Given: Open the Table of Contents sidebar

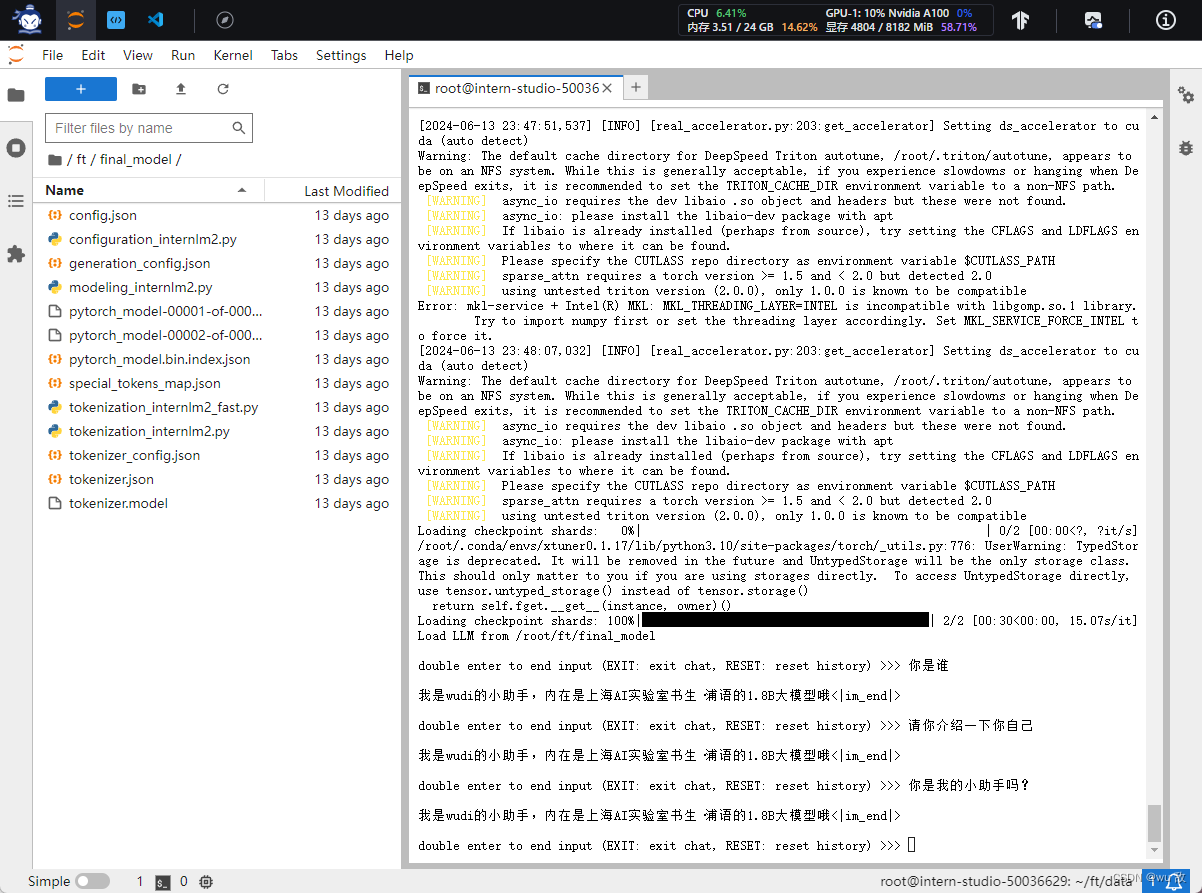Looking at the screenshot, I should pos(16,201).
